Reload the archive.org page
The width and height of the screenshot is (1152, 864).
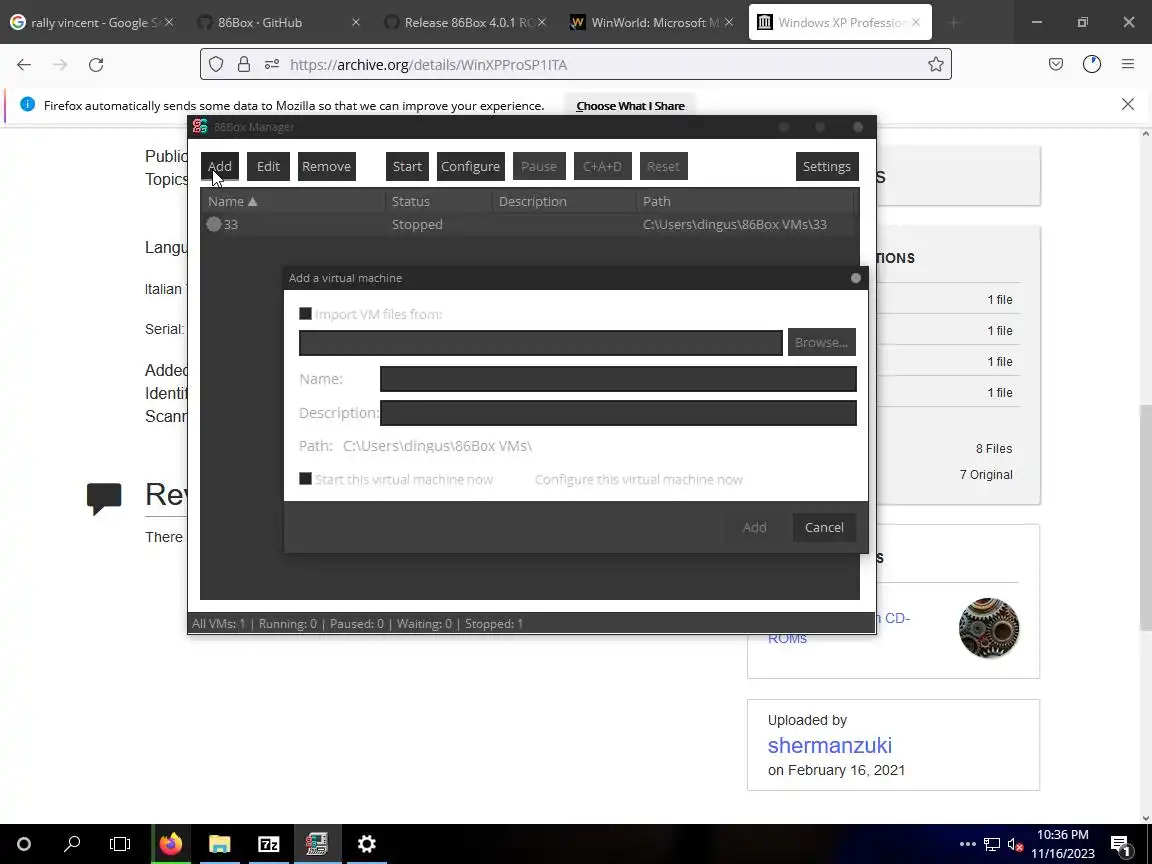click(96, 65)
